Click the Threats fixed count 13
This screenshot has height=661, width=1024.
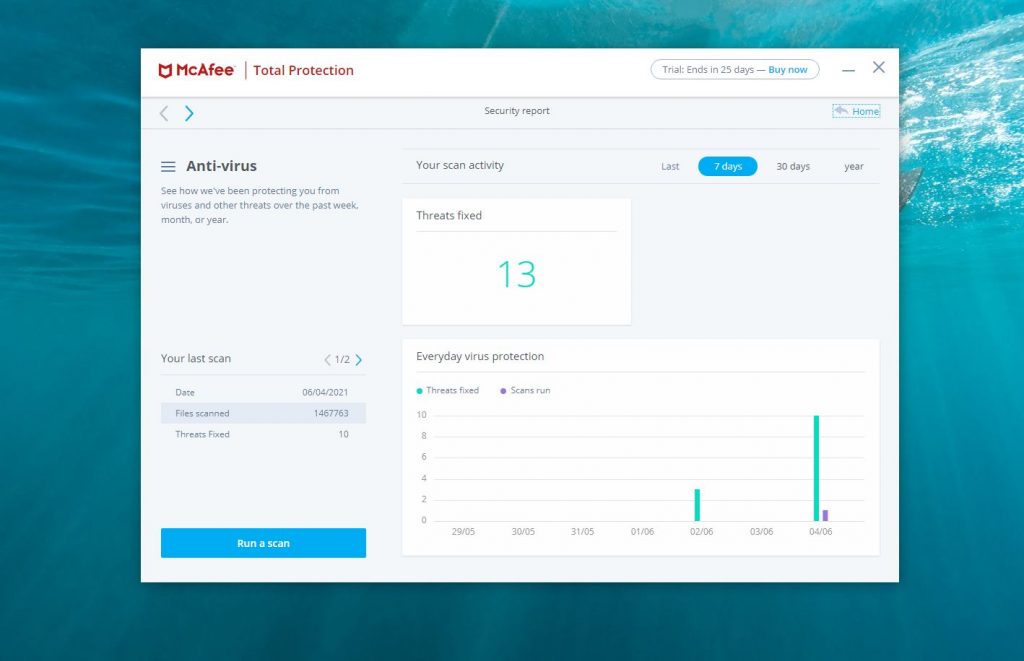coord(517,274)
